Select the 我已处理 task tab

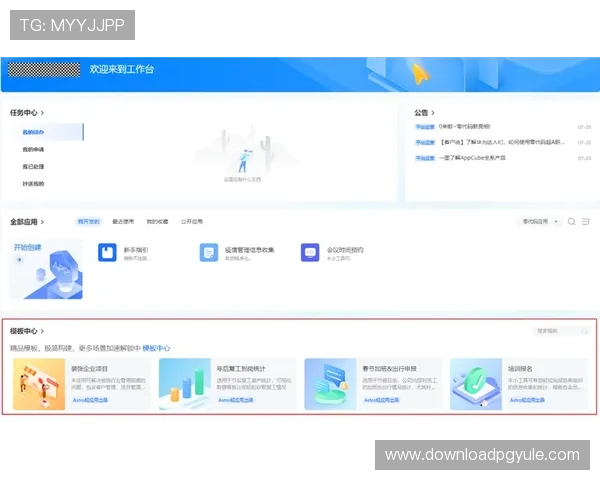click(x=33, y=167)
